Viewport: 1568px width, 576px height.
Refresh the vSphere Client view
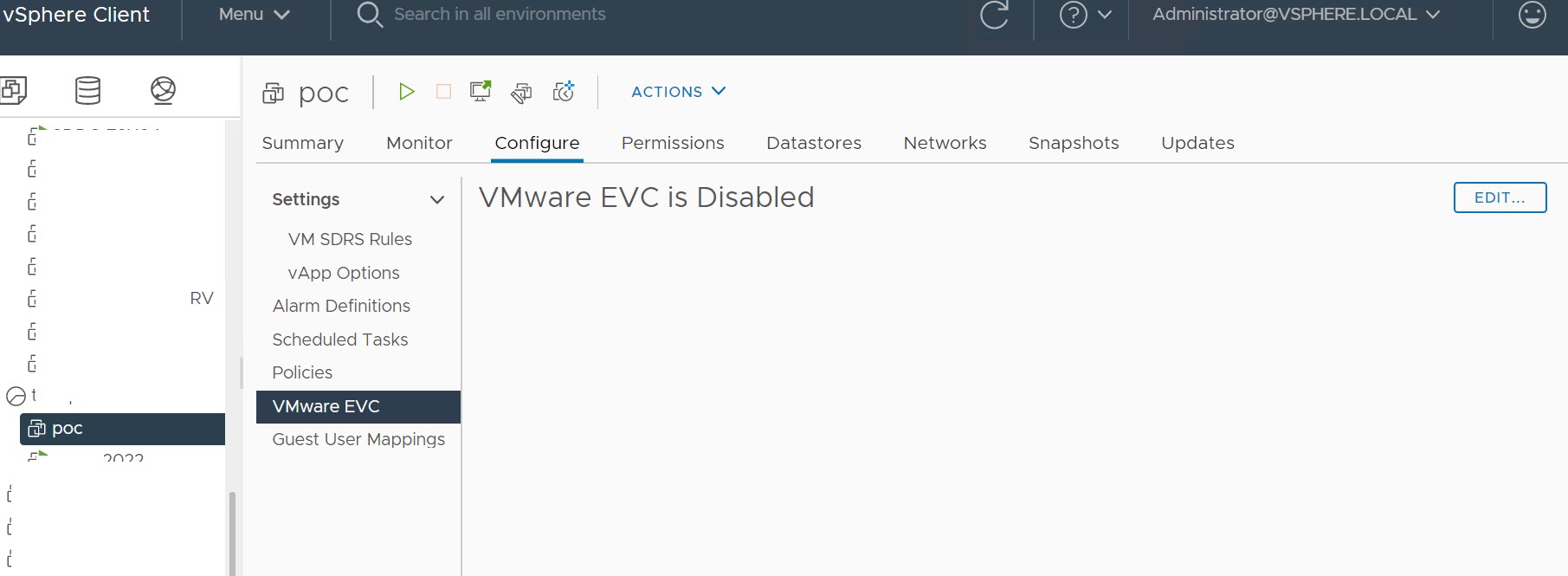(994, 15)
